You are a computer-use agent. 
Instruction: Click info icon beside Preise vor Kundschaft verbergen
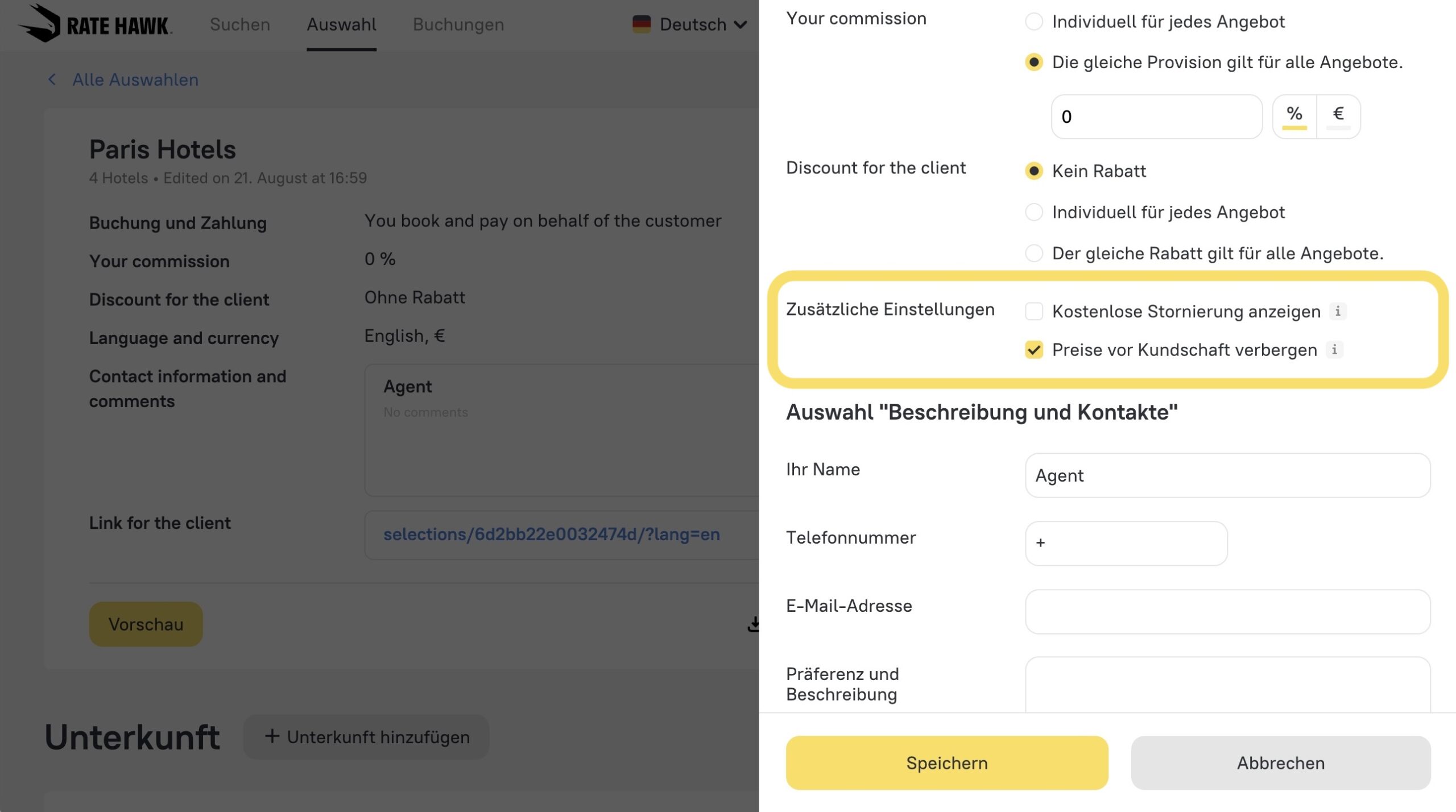(x=1334, y=350)
